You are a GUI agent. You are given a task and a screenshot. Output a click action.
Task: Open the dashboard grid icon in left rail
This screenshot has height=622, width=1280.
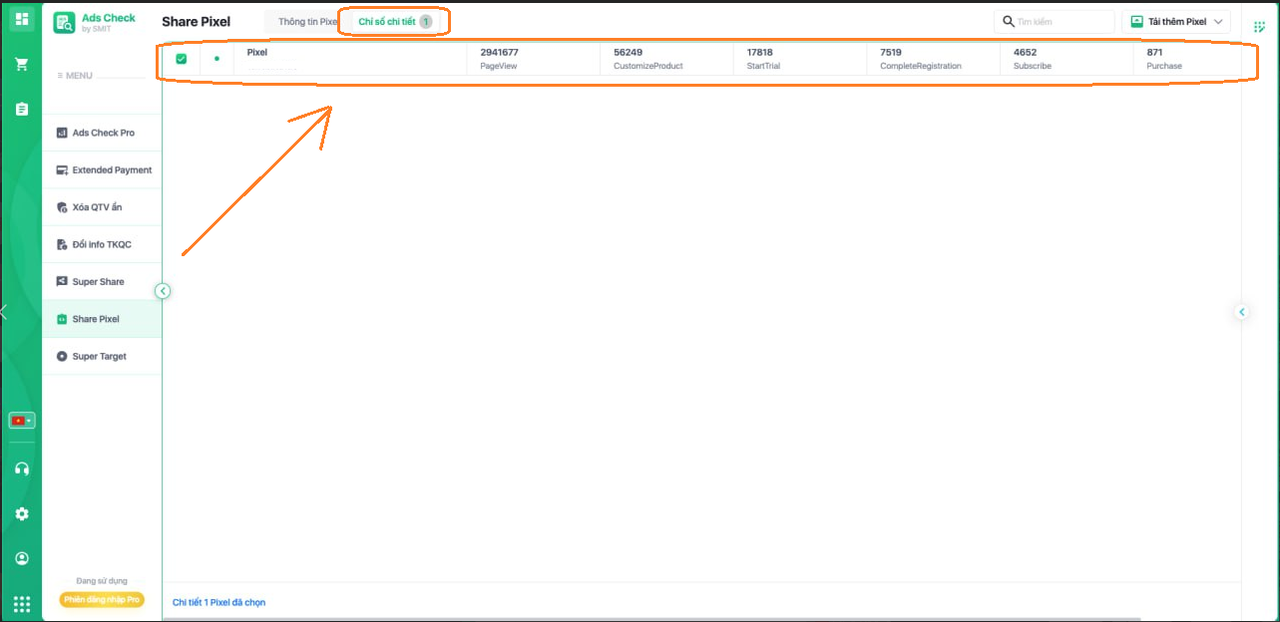point(22,19)
